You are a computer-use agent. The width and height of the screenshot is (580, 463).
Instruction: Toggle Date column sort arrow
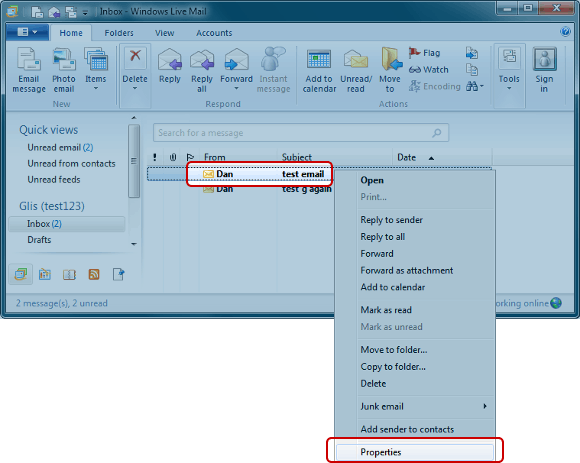pyautogui.click(x=431, y=158)
